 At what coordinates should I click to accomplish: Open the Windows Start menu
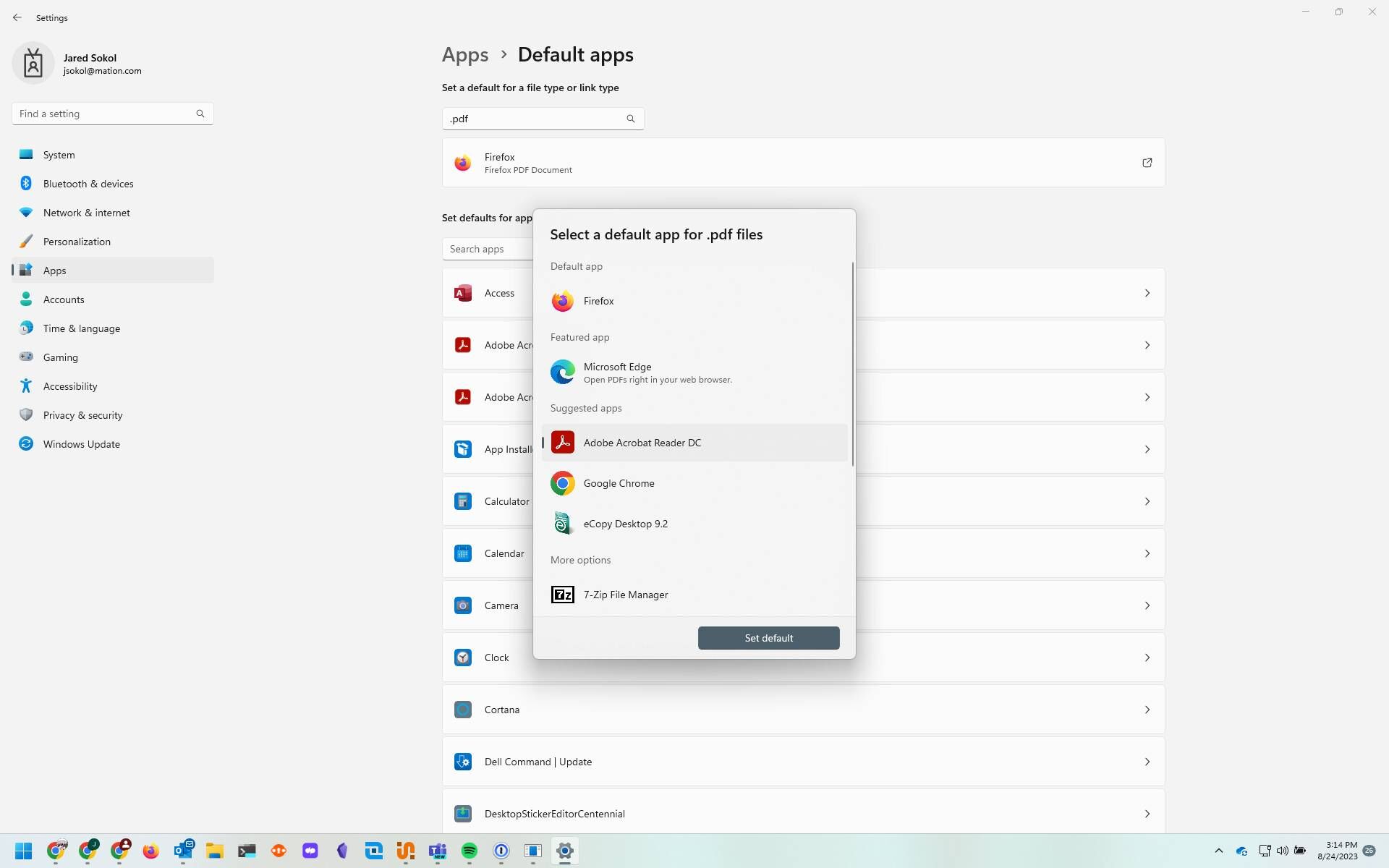point(24,851)
